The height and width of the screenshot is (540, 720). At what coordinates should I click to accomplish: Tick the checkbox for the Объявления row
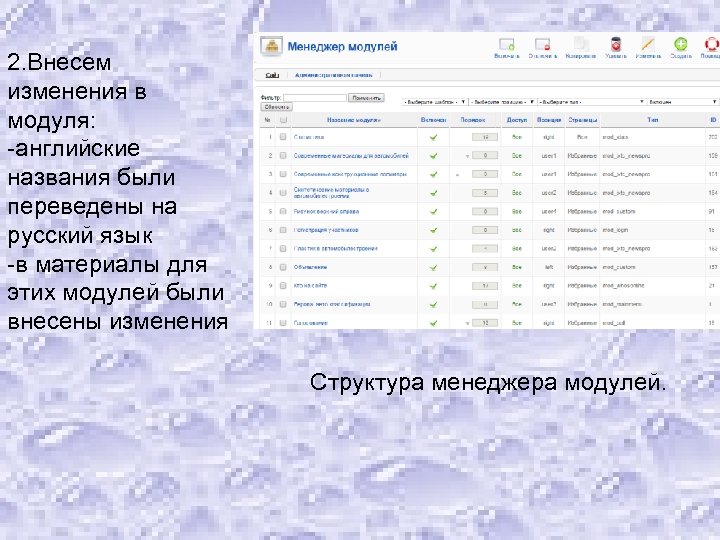point(283,267)
